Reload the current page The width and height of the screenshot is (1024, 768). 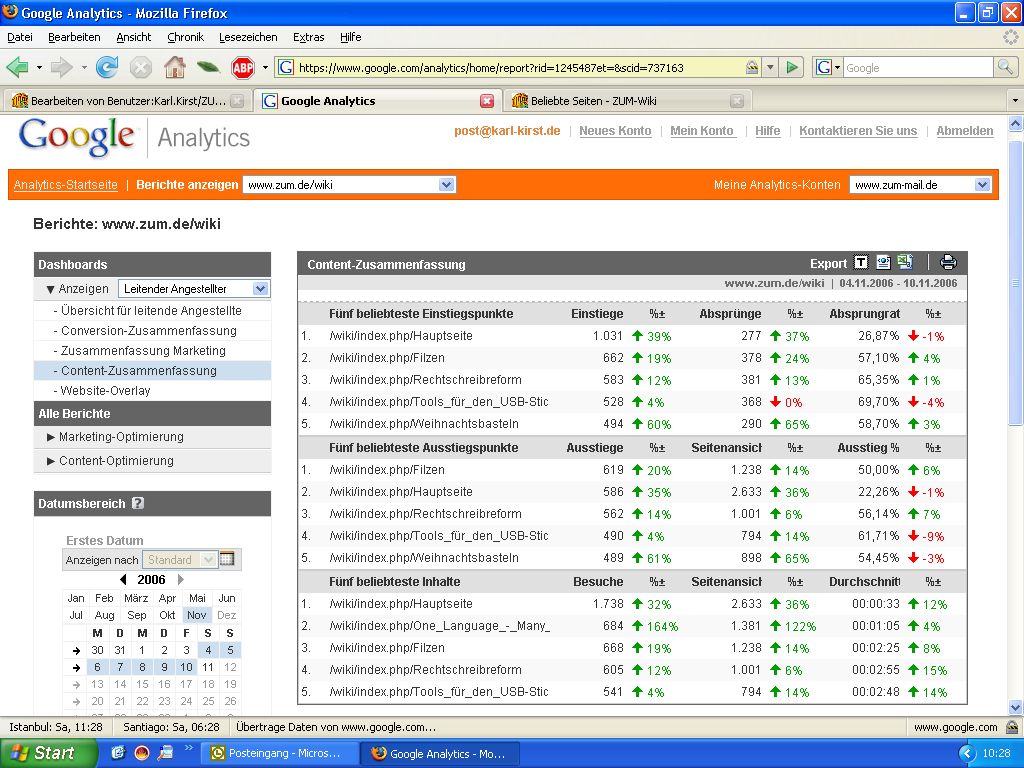click(107, 68)
